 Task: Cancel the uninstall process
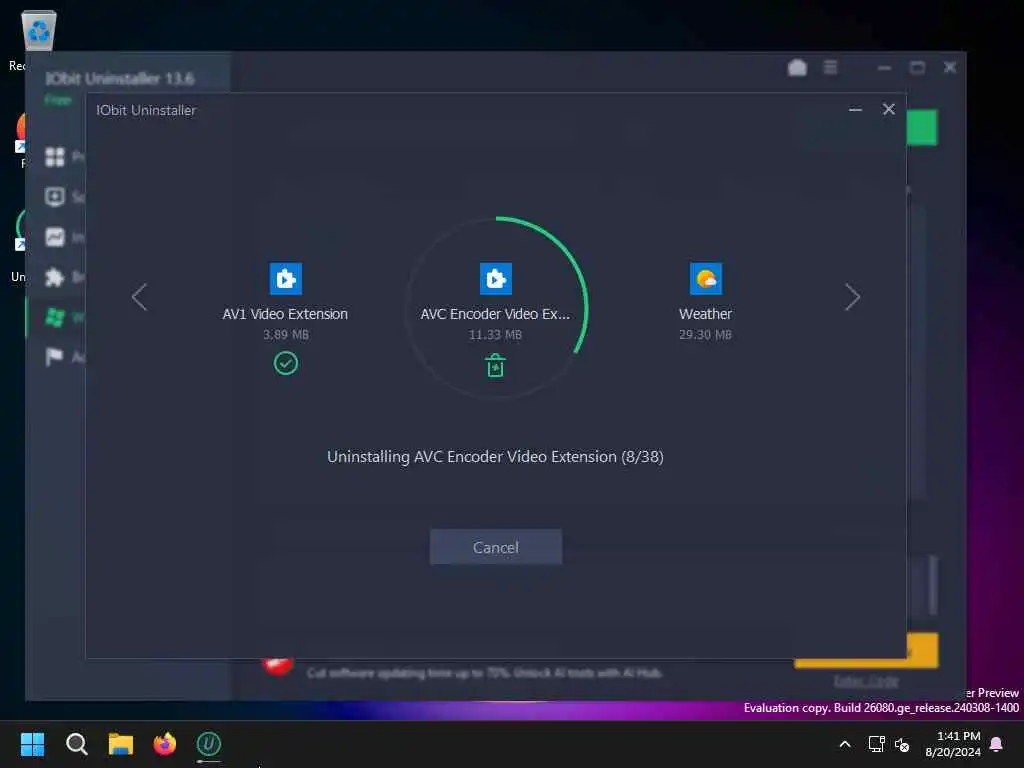pos(496,547)
